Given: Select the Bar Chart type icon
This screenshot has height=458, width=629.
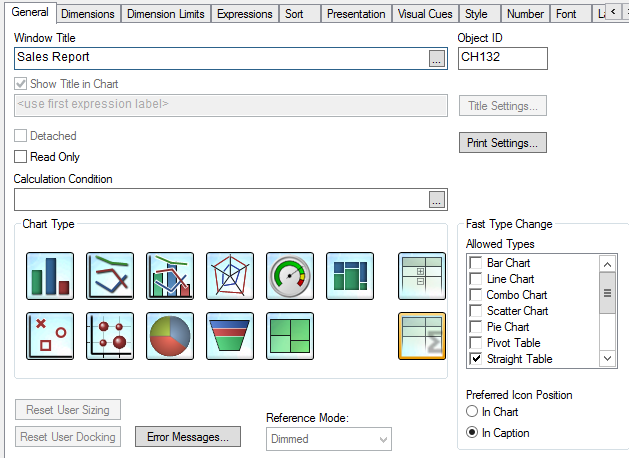Looking at the screenshot, I should 50,276.
